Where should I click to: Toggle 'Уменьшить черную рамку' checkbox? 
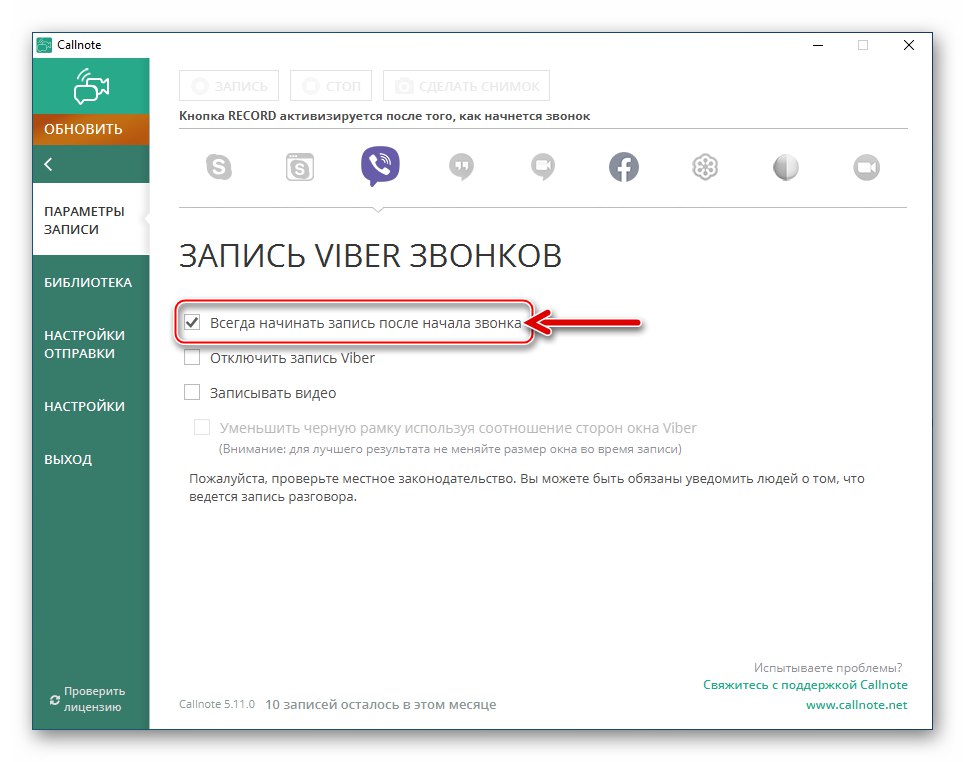point(202,427)
